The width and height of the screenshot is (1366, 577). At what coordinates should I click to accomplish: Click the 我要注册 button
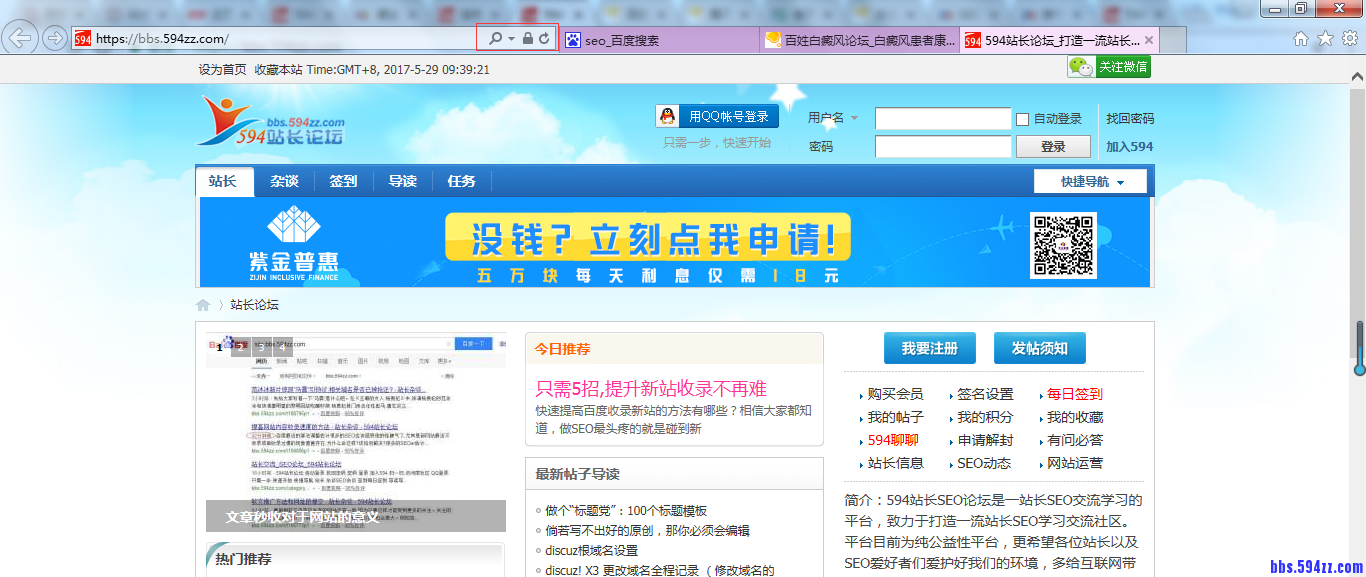[x=928, y=347]
